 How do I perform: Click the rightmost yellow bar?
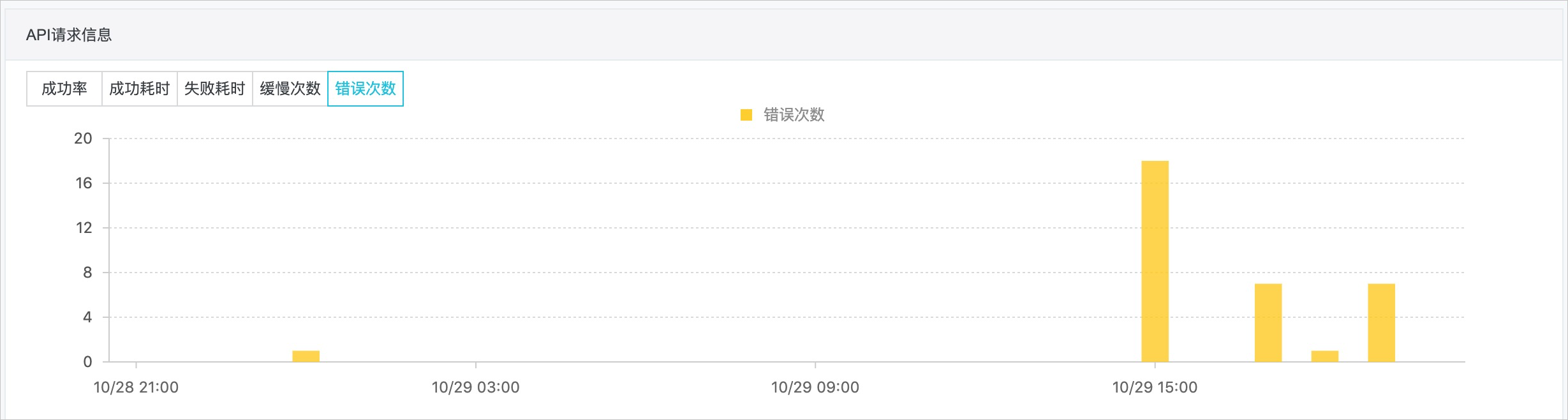click(x=1382, y=323)
